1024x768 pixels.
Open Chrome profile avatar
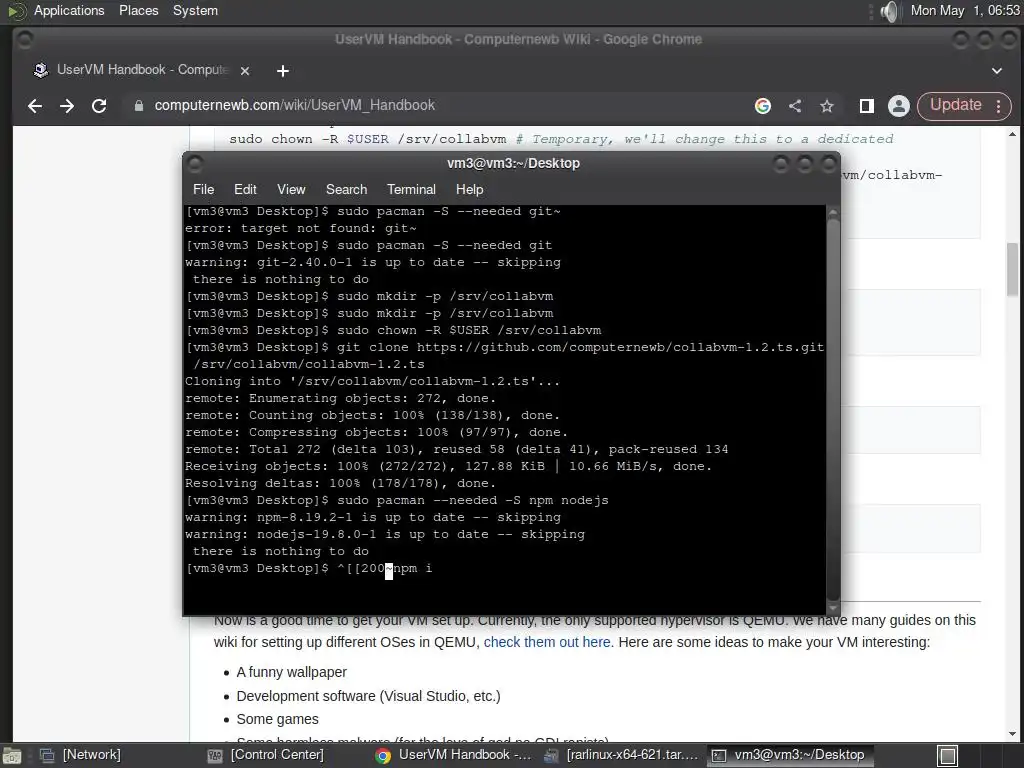click(x=899, y=106)
